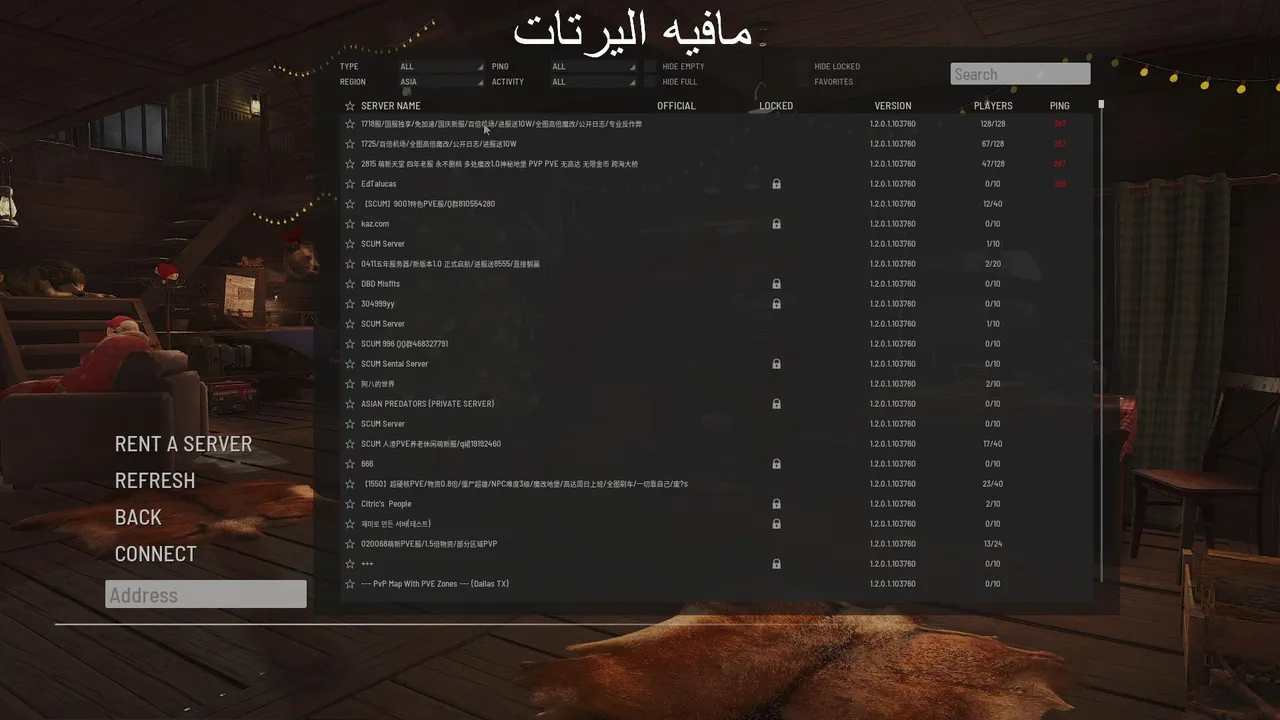Favorite the server starting with 2815
Viewport: 1280px width, 720px height.
coord(350,164)
